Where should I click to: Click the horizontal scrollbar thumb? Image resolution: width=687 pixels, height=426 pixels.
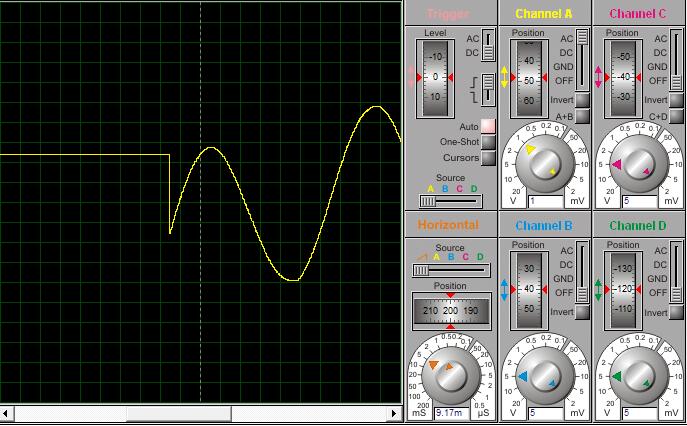[x=179, y=413]
